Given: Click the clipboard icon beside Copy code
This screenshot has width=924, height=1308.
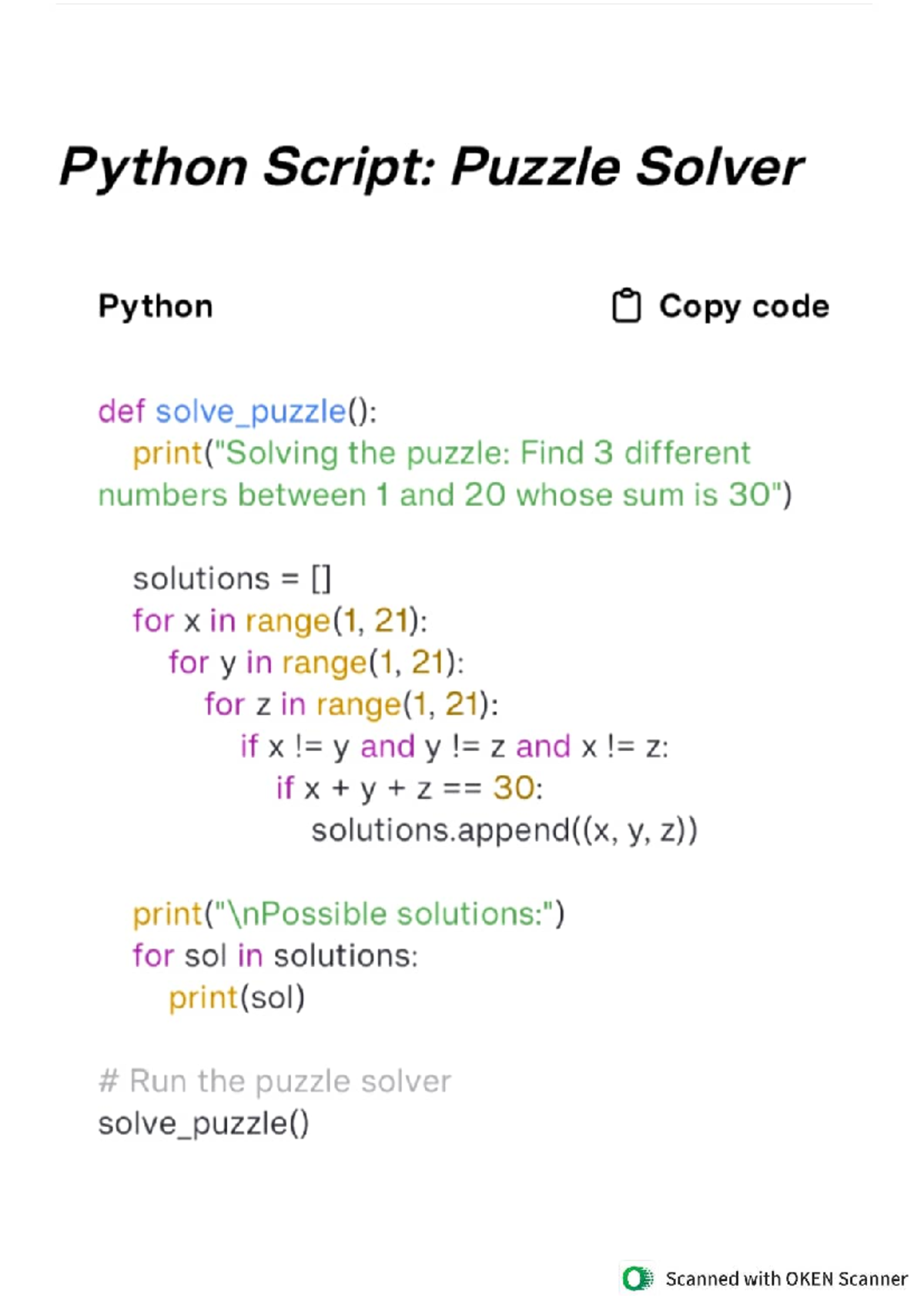Looking at the screenshot, I should tap(625, 306).
